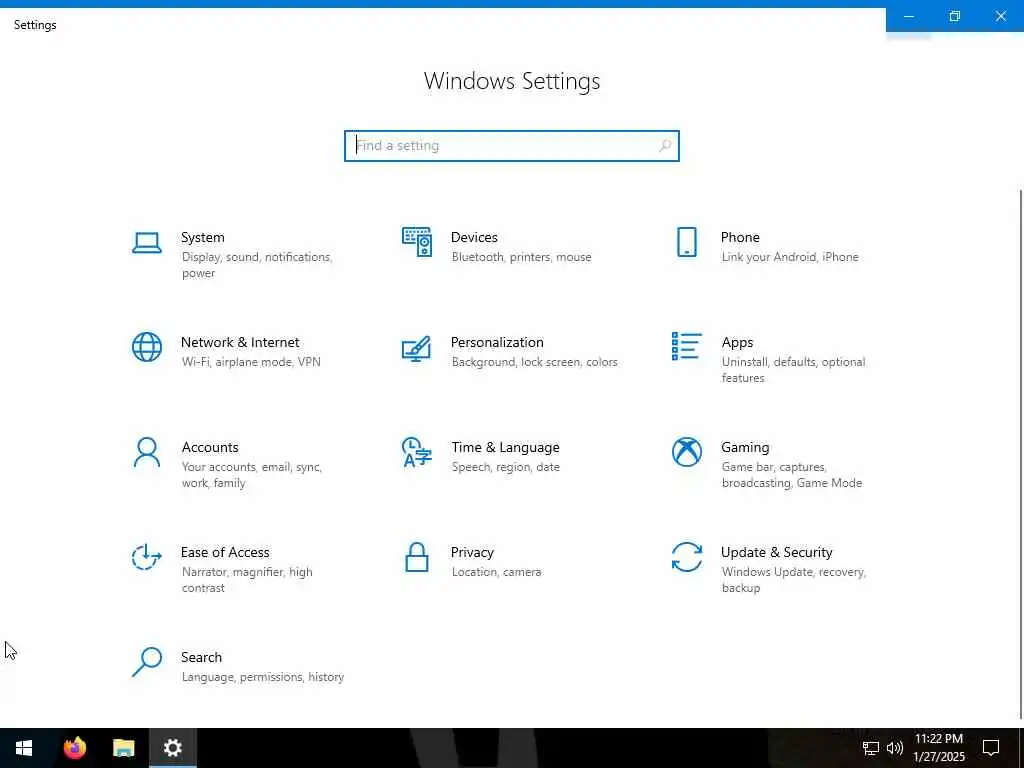Click the Ease of Access icon
Screen dimensions: 1024x768
pos(146,557)
